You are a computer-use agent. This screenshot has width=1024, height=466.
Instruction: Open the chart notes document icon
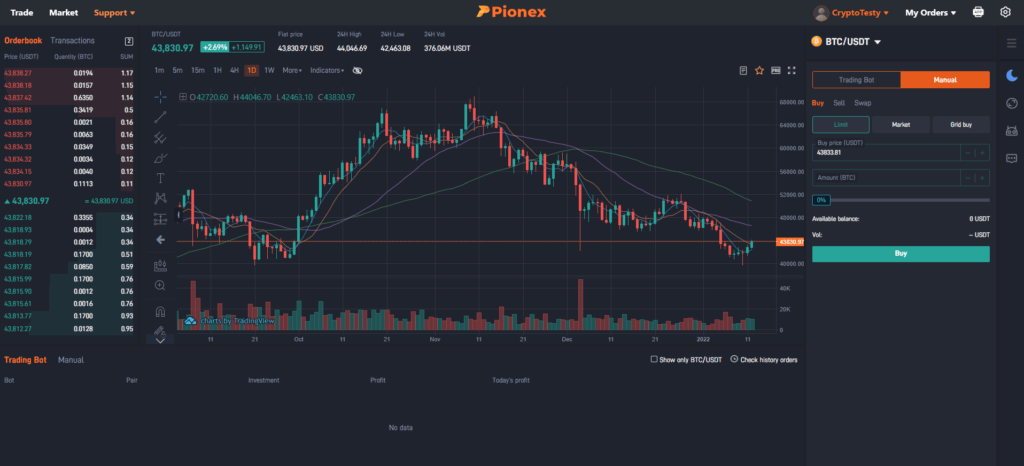click(x=743, y=70)
